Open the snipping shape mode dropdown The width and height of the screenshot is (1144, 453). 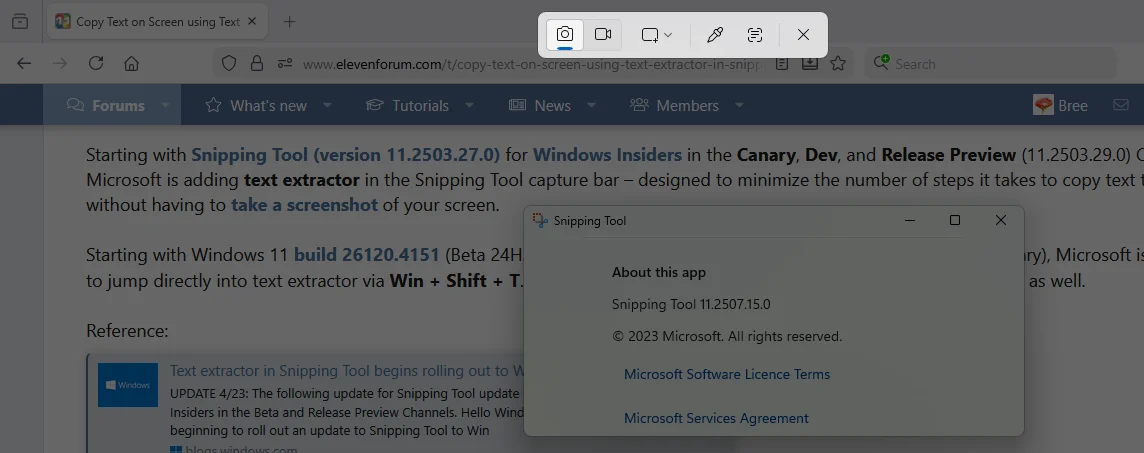657,34
